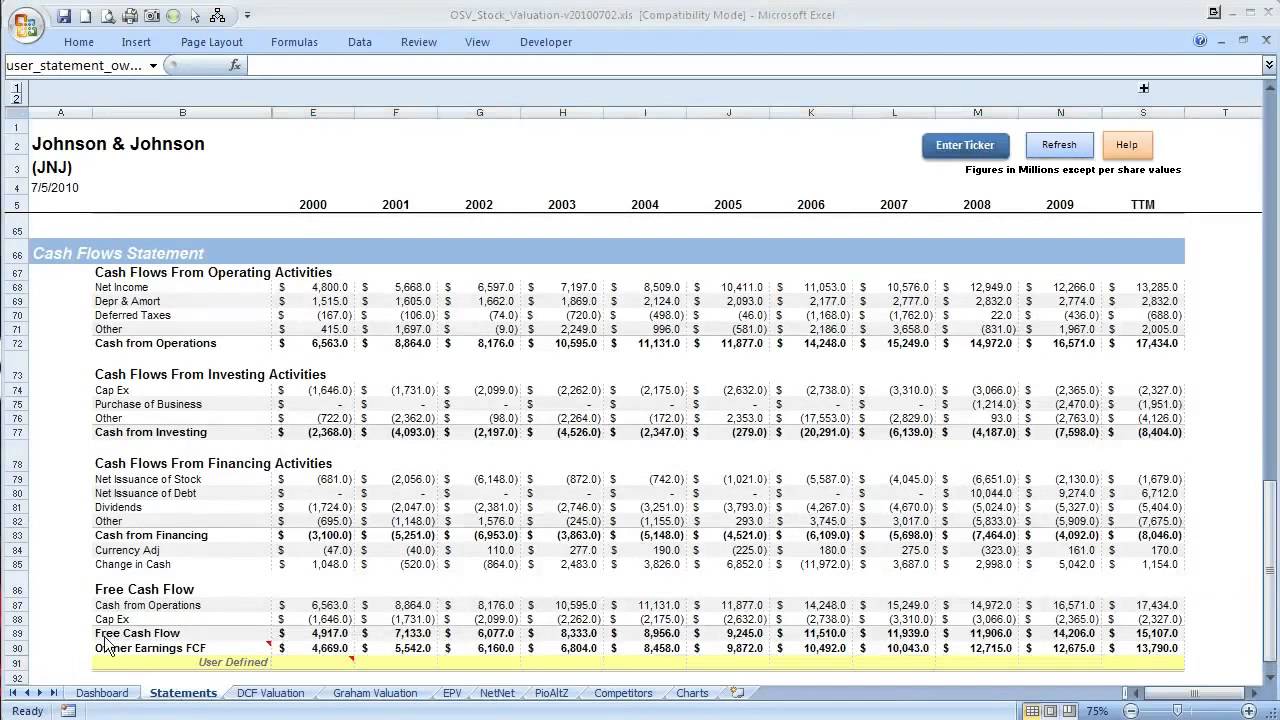Click the formula bar input area
Screen dimensions: 1280x720
(755, 65)
